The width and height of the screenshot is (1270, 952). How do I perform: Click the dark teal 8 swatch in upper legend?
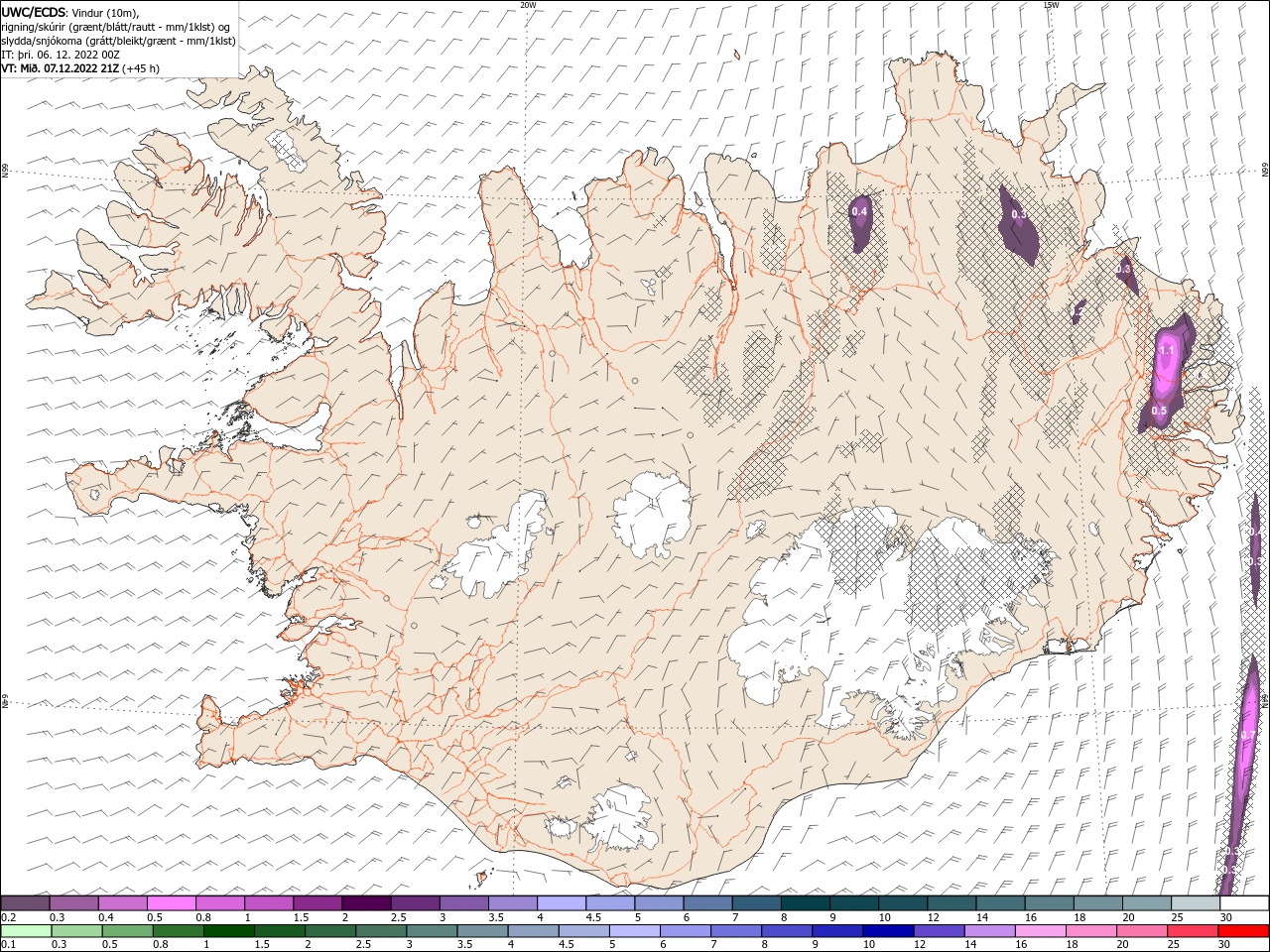click(x=805, y=903)
